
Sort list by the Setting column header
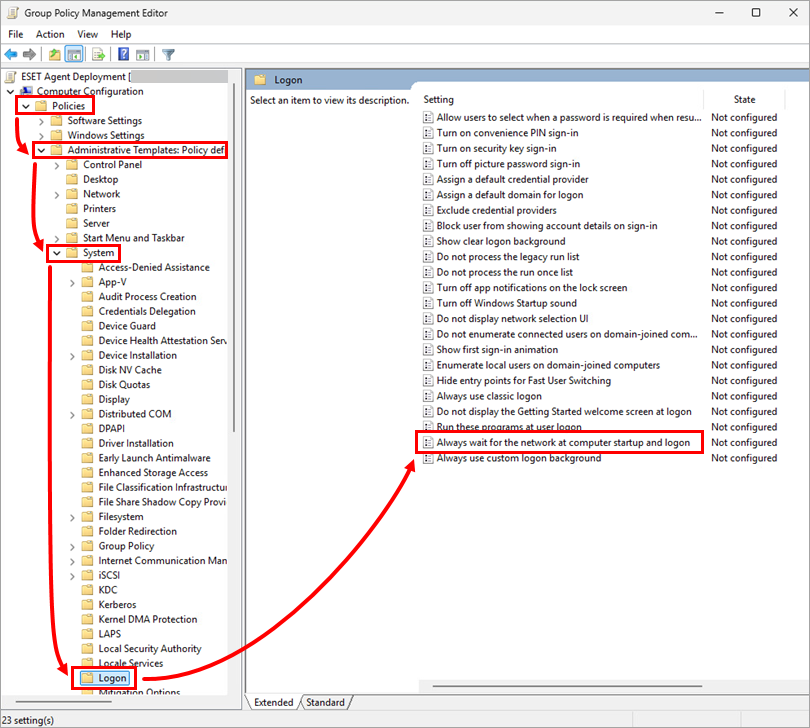[x=438, y=99]
